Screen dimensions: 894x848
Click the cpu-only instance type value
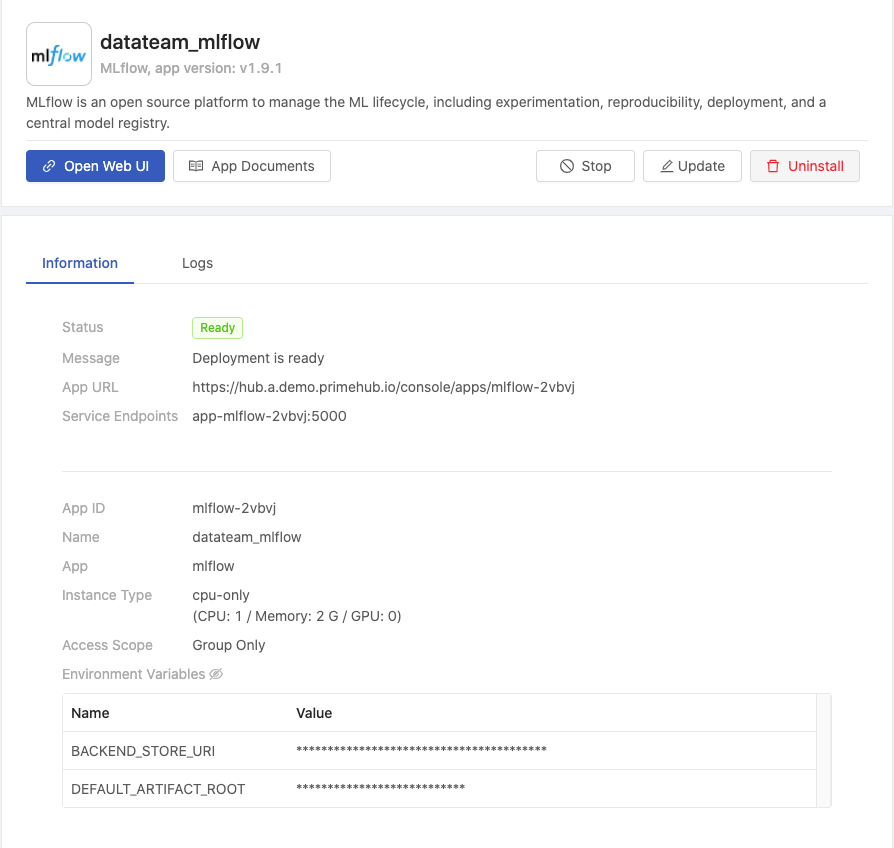point(221,595)
